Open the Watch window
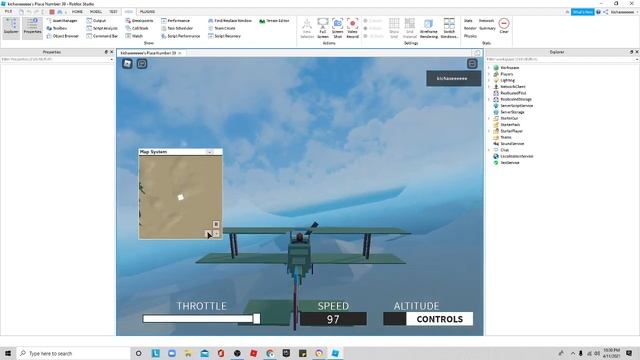This screenshot has width=640, height=360. 134,36
